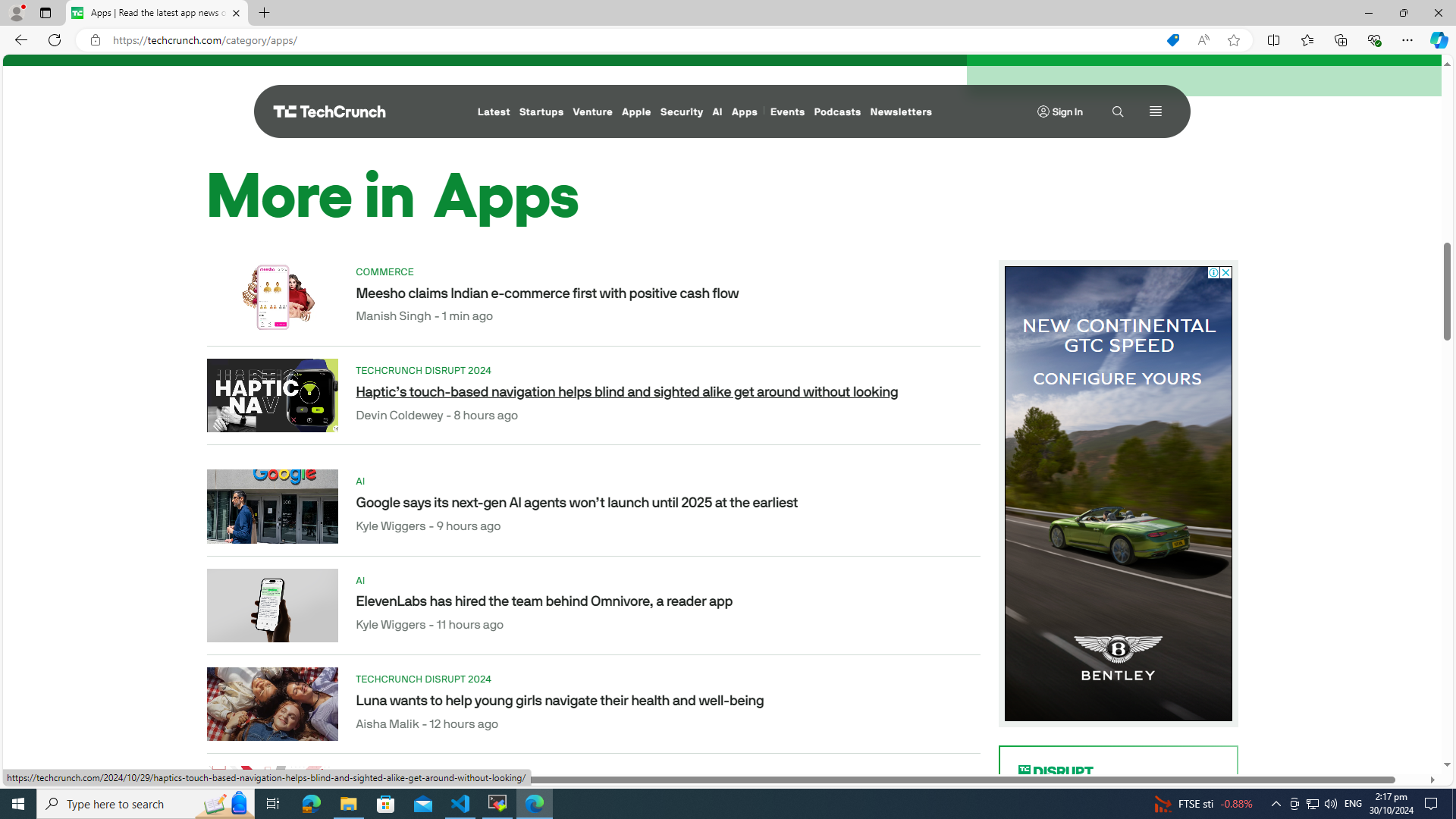The width and height of the screenshot is (1456, 819).
Task: Open Meesho positive cash flow article
Action: (x=547, y=293)
